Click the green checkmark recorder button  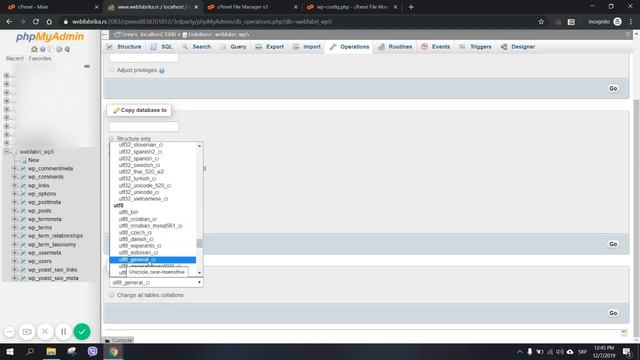tap(82, 331)
